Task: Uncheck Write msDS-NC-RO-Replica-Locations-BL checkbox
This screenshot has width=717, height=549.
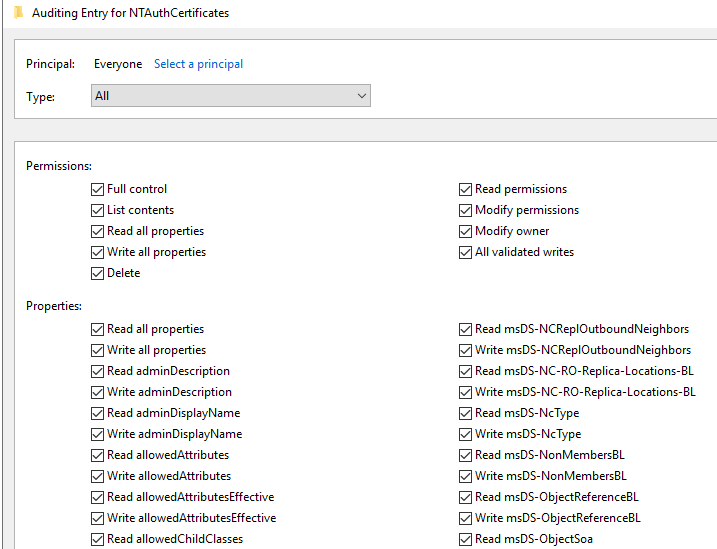Action: [x=465, y=392]
